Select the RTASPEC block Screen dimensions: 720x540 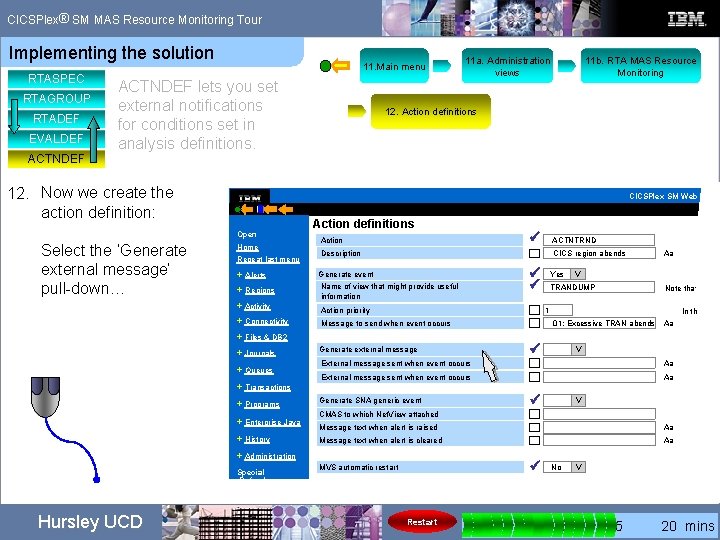(56, 79)
